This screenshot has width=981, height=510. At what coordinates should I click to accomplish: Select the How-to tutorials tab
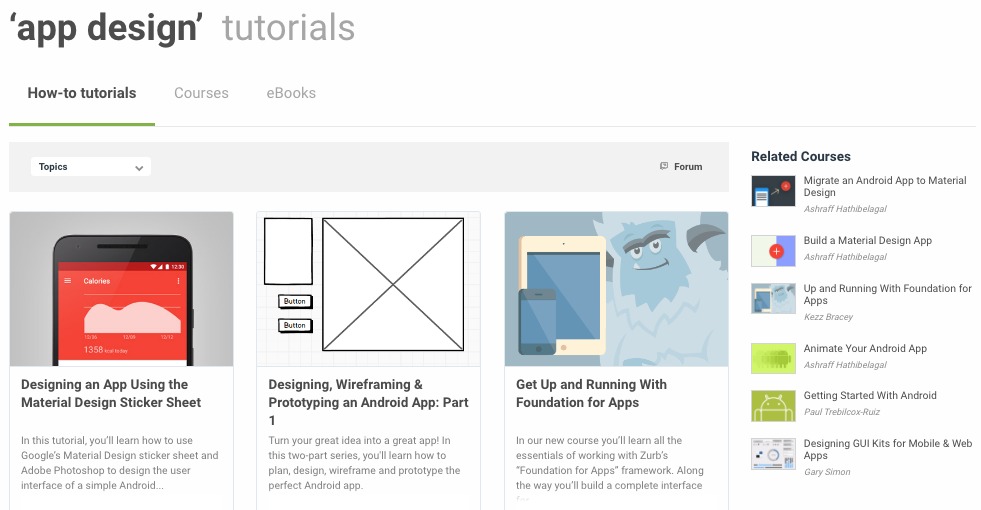coord(82,93)
